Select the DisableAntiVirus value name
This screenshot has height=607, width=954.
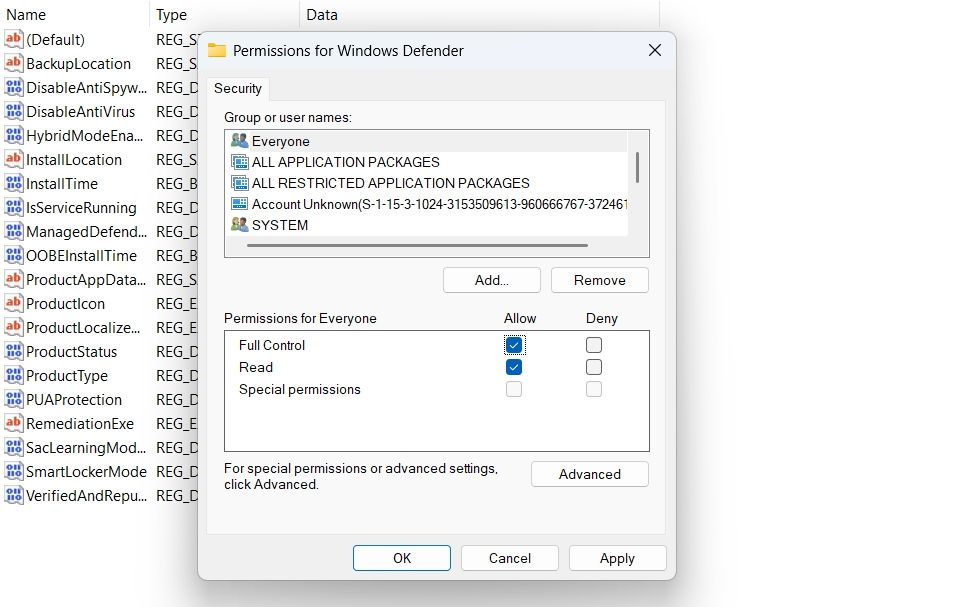(80, 112)
